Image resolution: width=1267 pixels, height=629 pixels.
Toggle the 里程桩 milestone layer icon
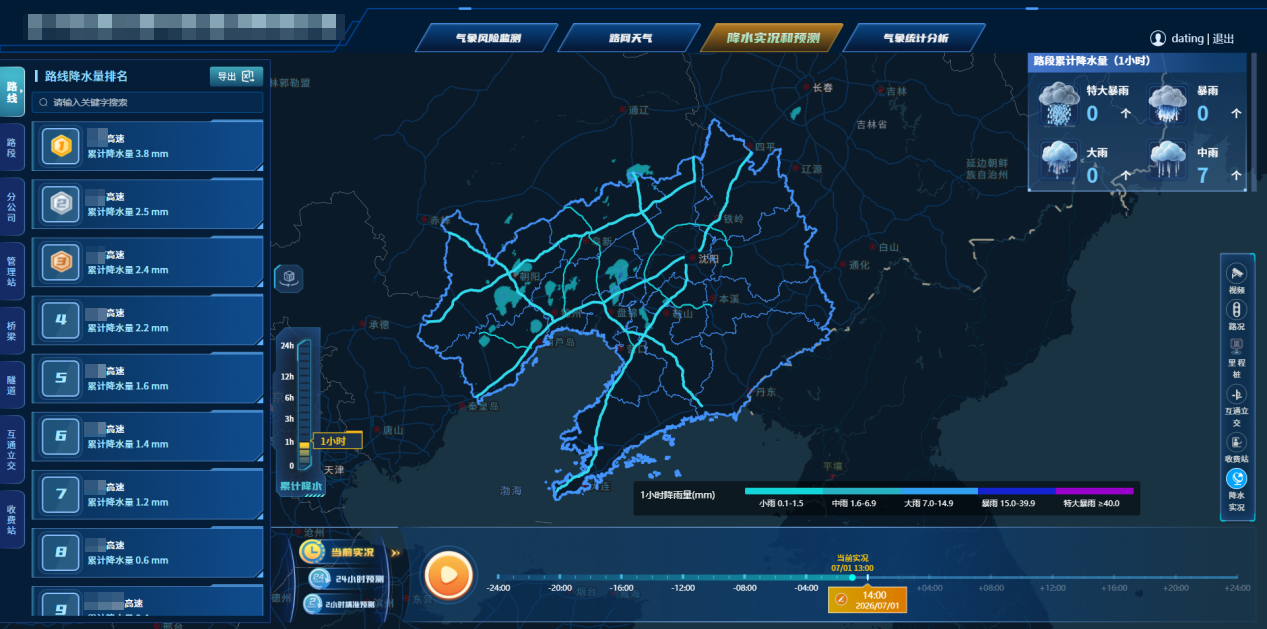point(1237,346)
